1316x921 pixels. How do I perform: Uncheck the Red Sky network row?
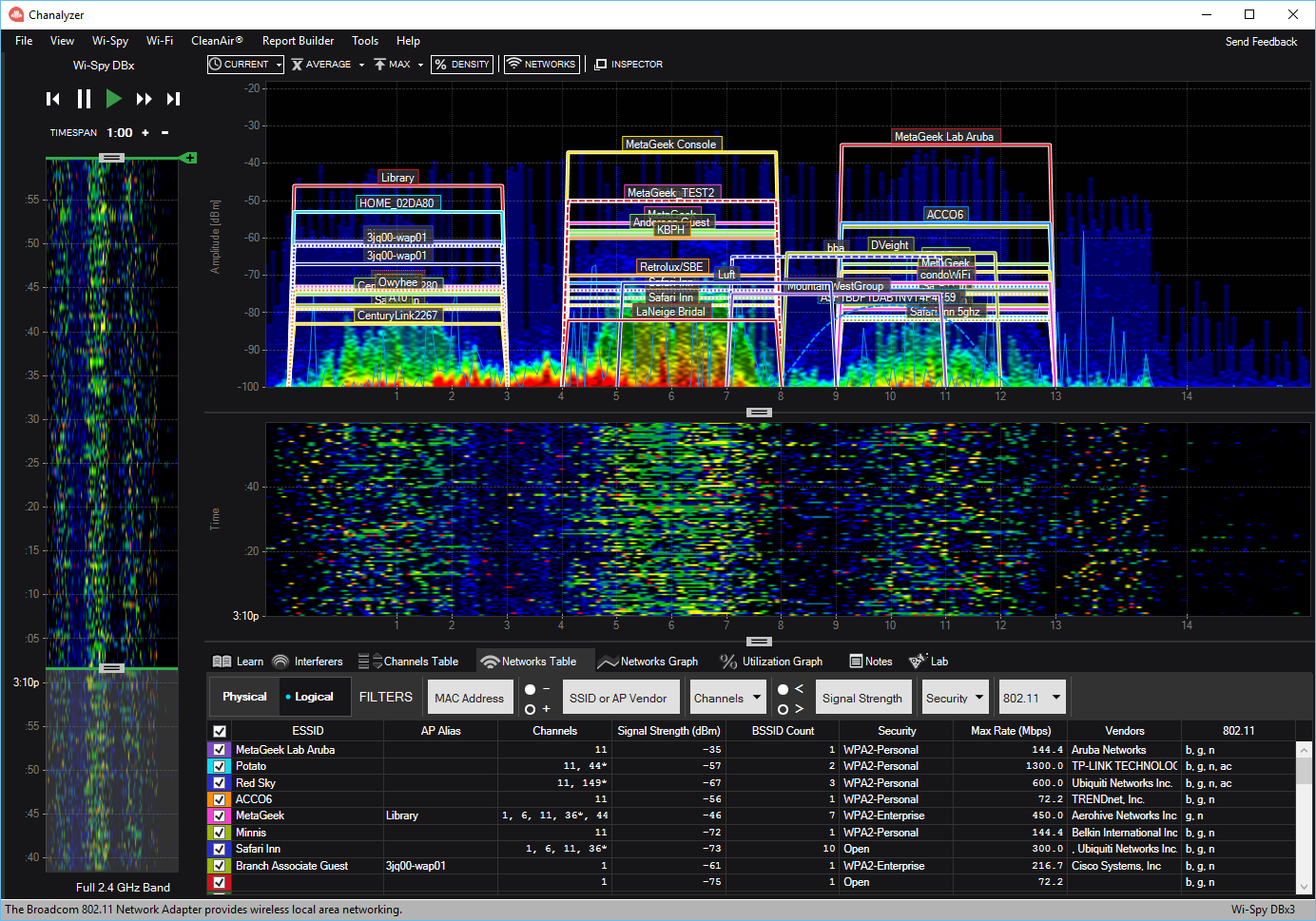tap(220, 783)
